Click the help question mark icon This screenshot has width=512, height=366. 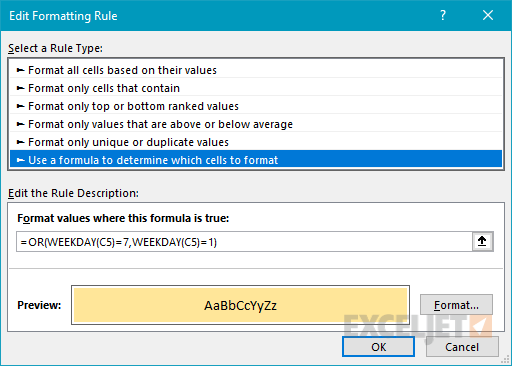coord(443,15)
